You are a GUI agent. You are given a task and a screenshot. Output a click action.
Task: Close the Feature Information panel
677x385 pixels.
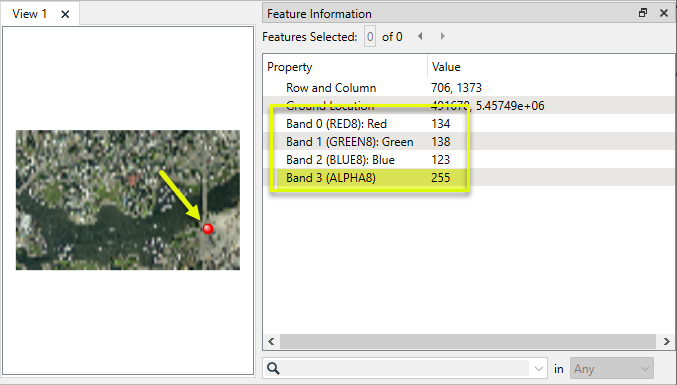coord(664,13)
